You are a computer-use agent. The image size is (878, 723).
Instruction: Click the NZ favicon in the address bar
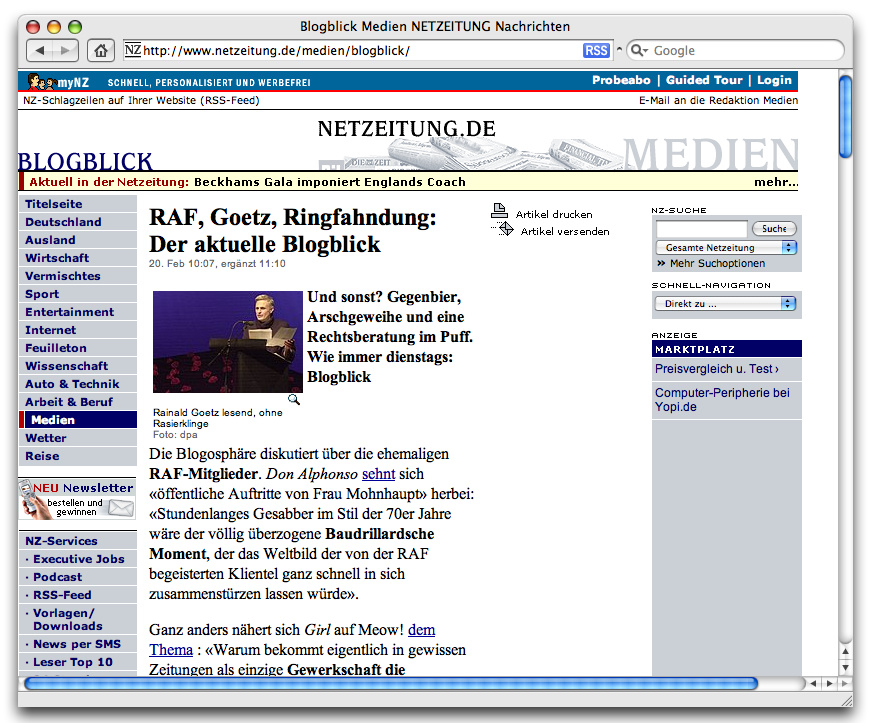133,50
